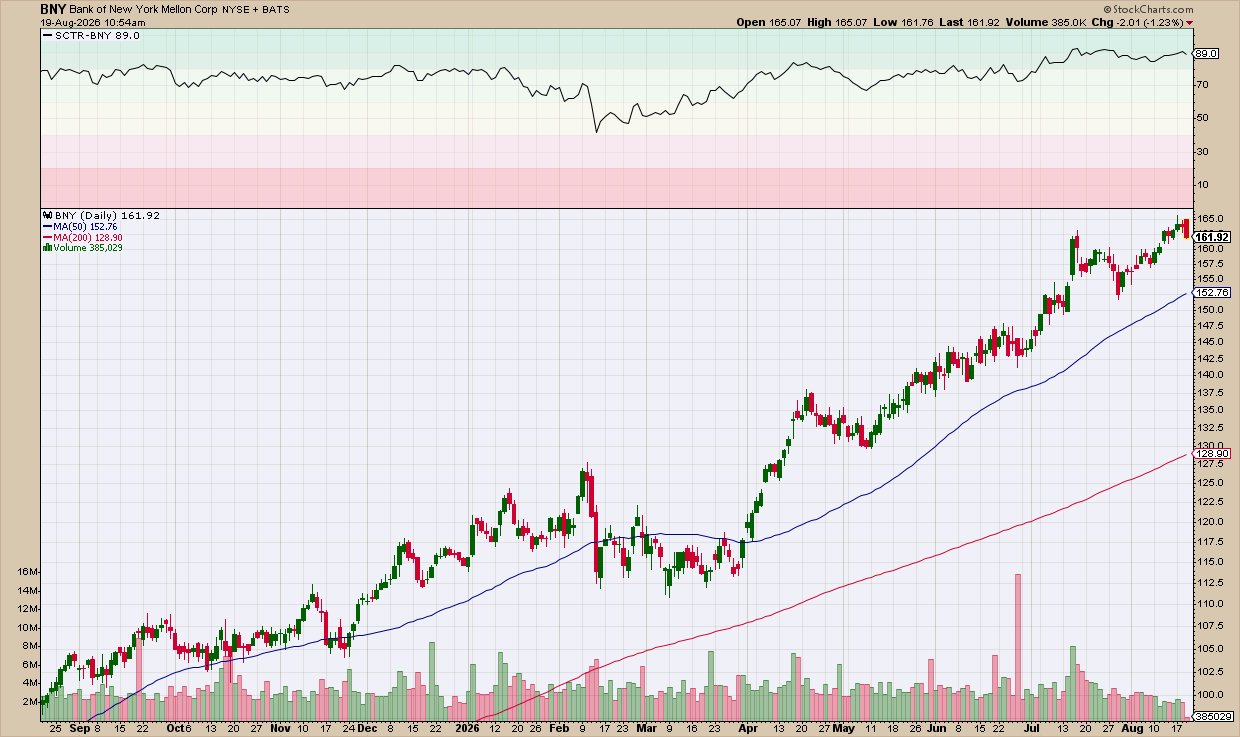Click the tallest red volume spike bar
1240x737 pixels.
click(1018, 647)
